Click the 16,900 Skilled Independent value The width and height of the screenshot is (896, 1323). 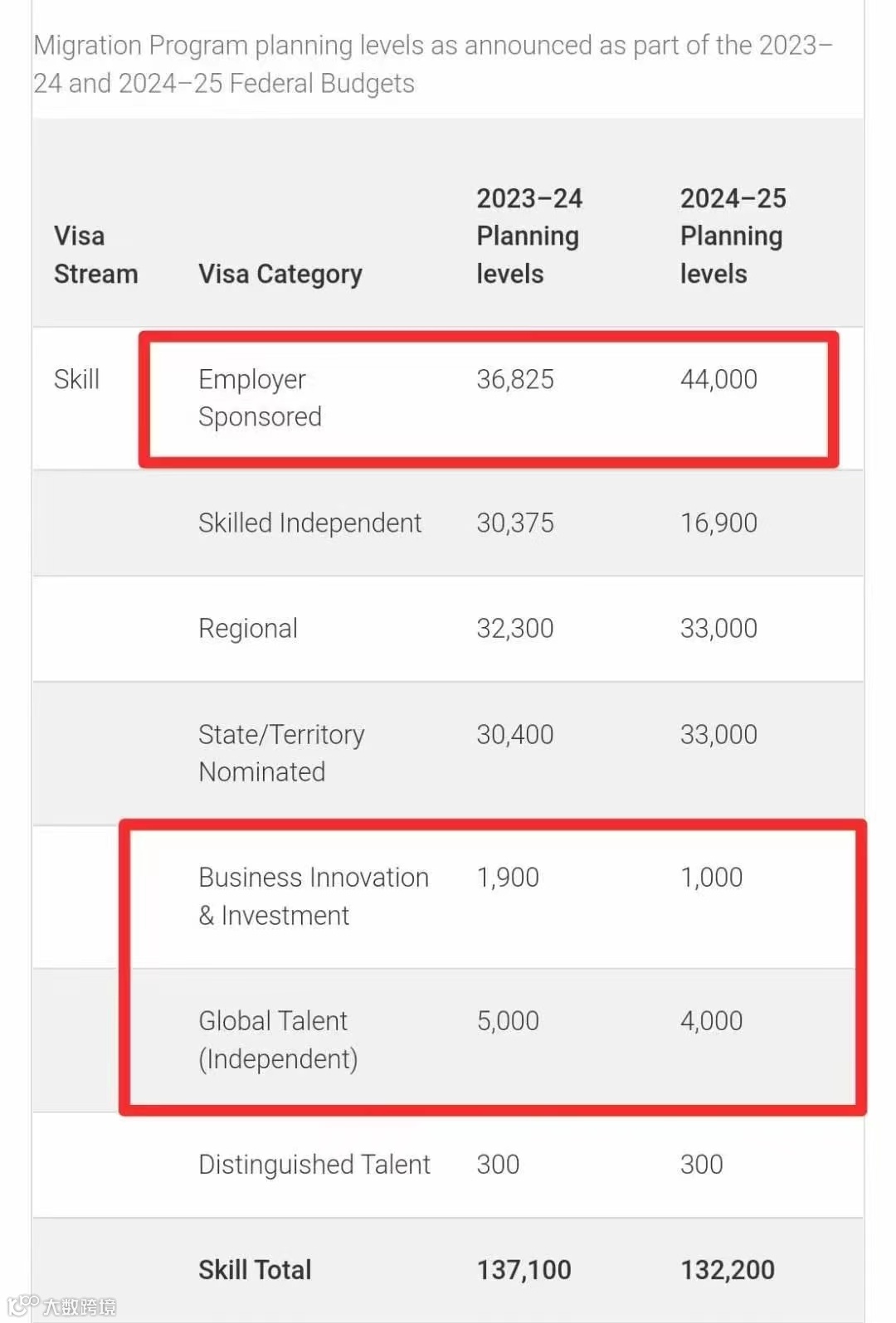click(x=718, y=523)
